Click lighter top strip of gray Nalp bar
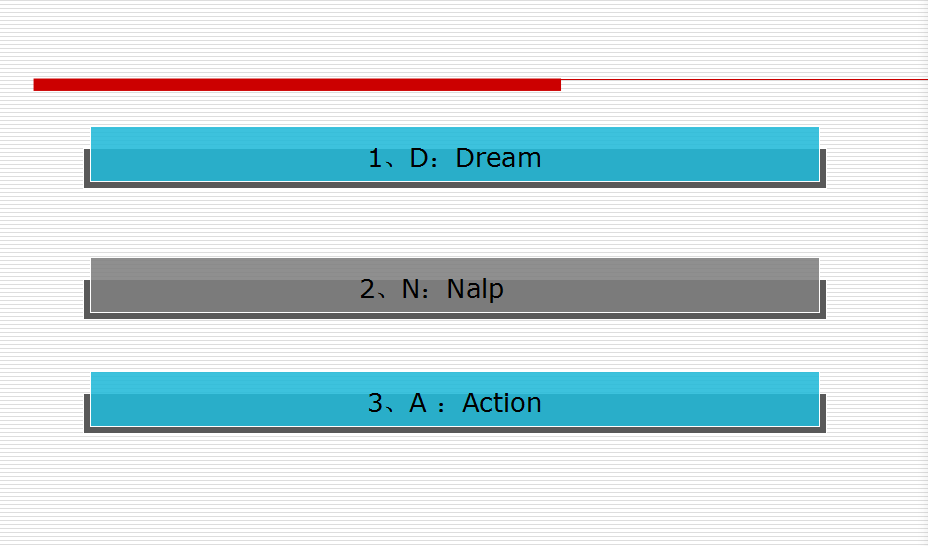Image resolution: width=928 pixels, height=546 pixels. [x=455, y=269]
